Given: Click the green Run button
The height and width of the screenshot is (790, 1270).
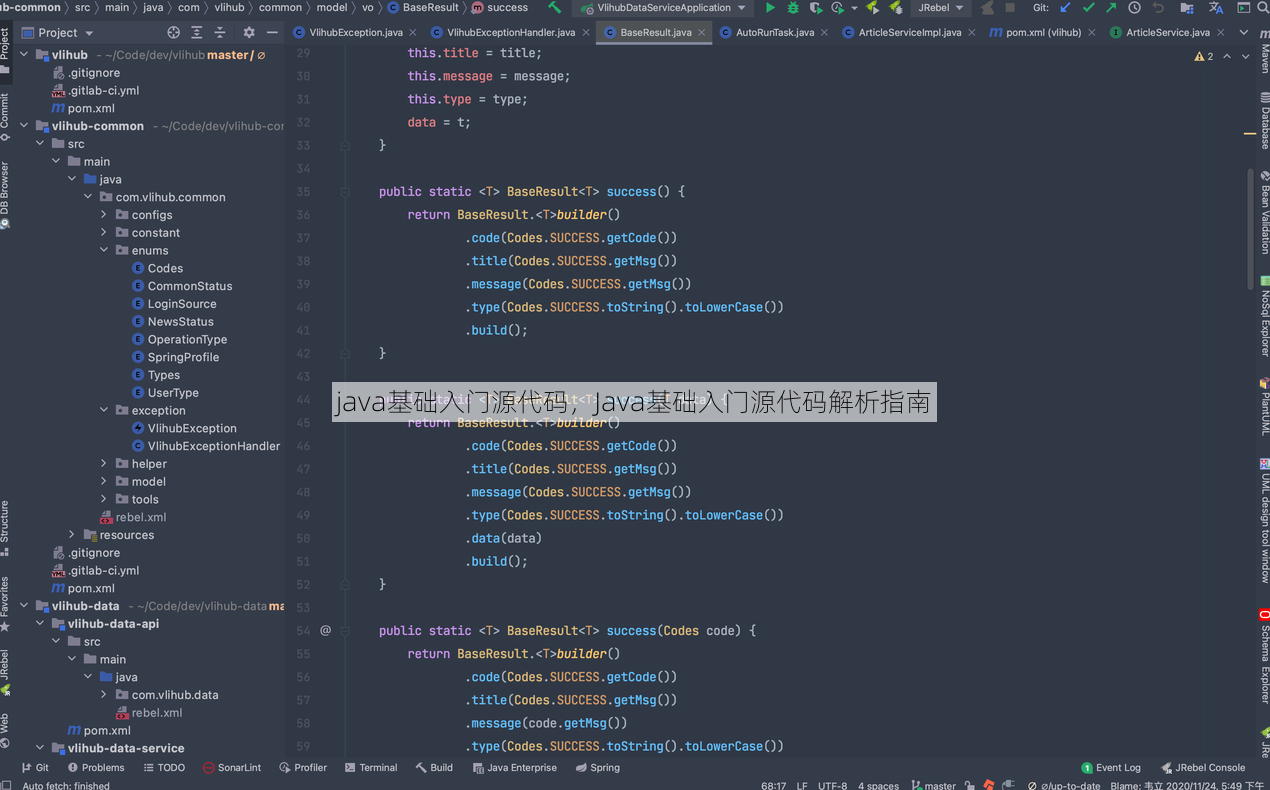Looking at the screenshot, I should (769, 8).
